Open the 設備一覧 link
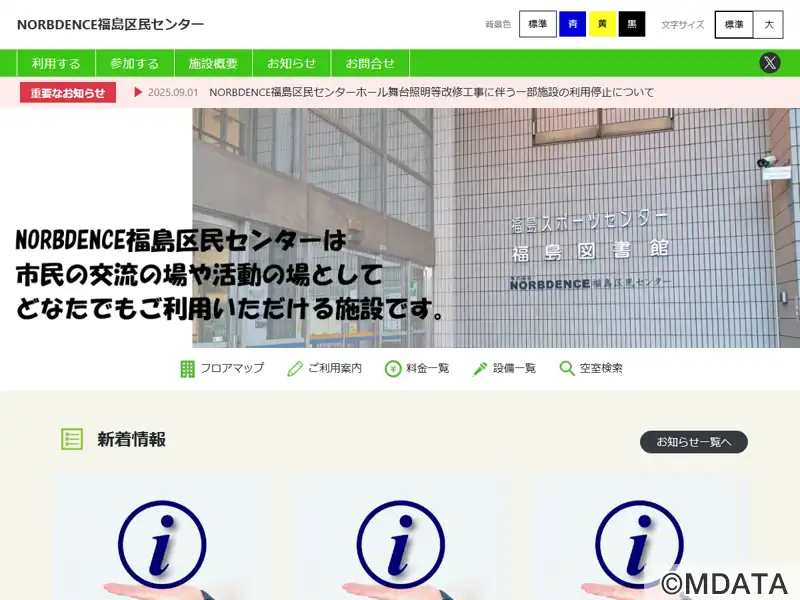The height and width of the screenshot is (600, 800). click(514, 368)
